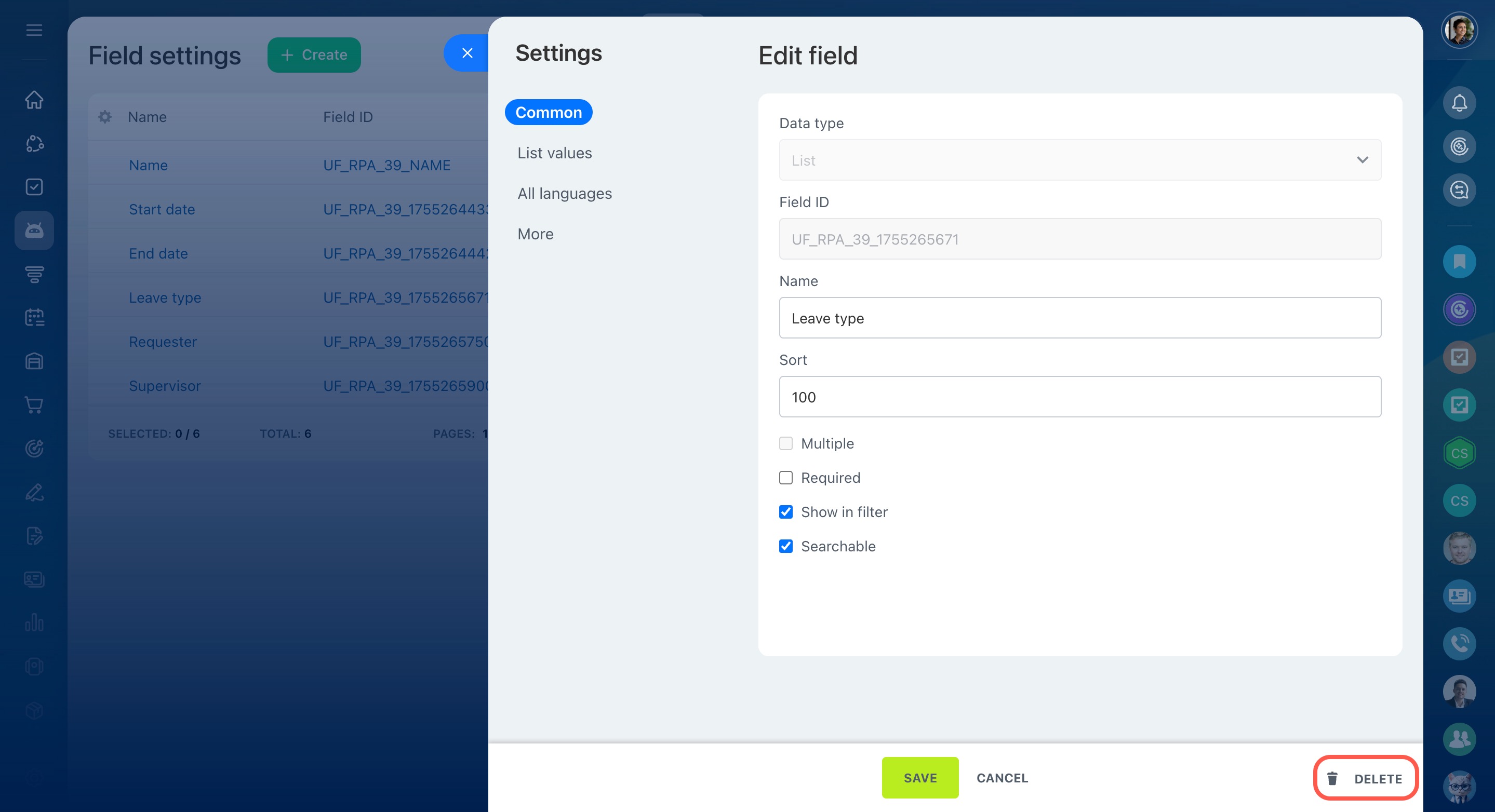Open the calendar icon in left sidebar

pos(34,317)
